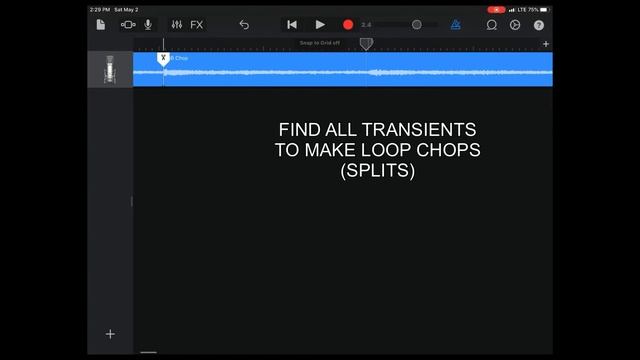Open track controls mixer sliders
The width and height of the screenshot is (640, 360).
coord(177,25)
